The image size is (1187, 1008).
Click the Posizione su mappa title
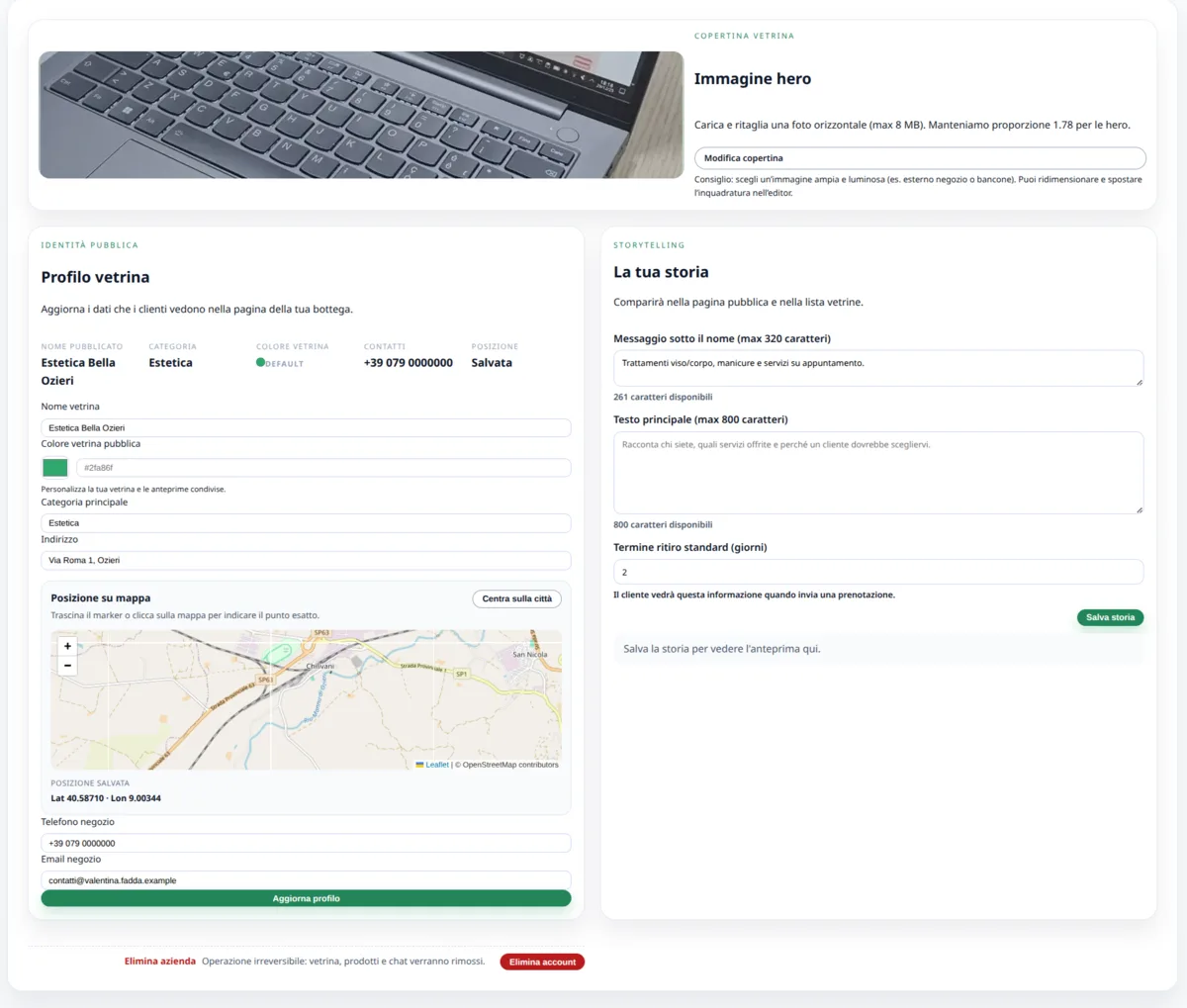tap(101, 598)
